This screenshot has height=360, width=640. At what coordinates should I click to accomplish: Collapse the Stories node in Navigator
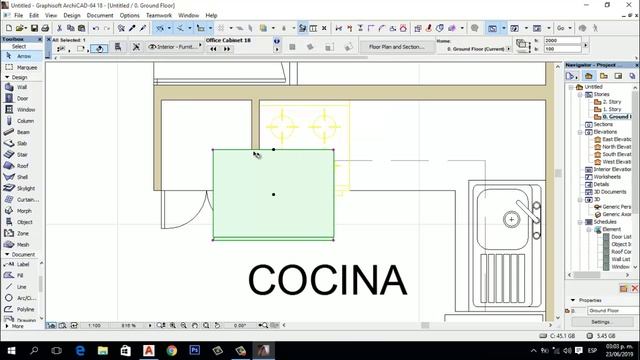580,94
